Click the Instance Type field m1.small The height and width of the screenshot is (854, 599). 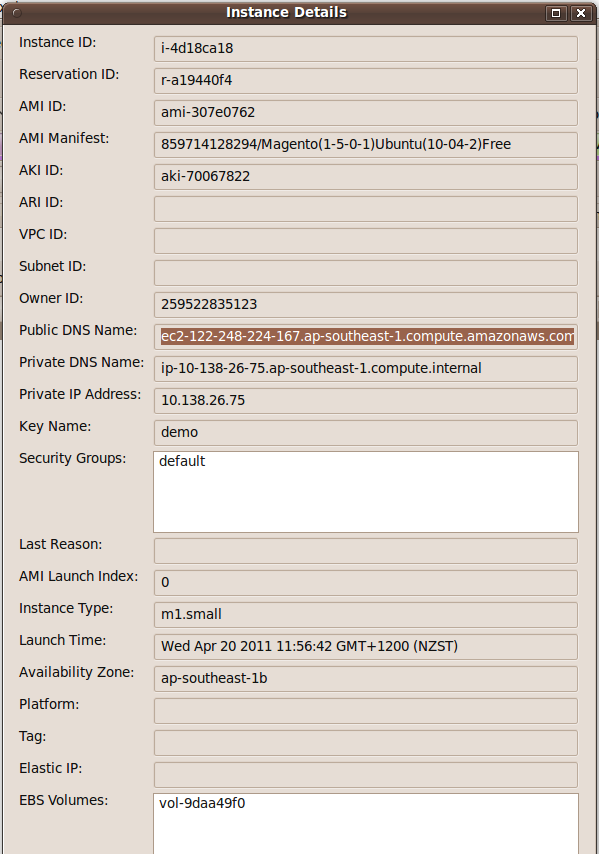[x=365, y=615]
